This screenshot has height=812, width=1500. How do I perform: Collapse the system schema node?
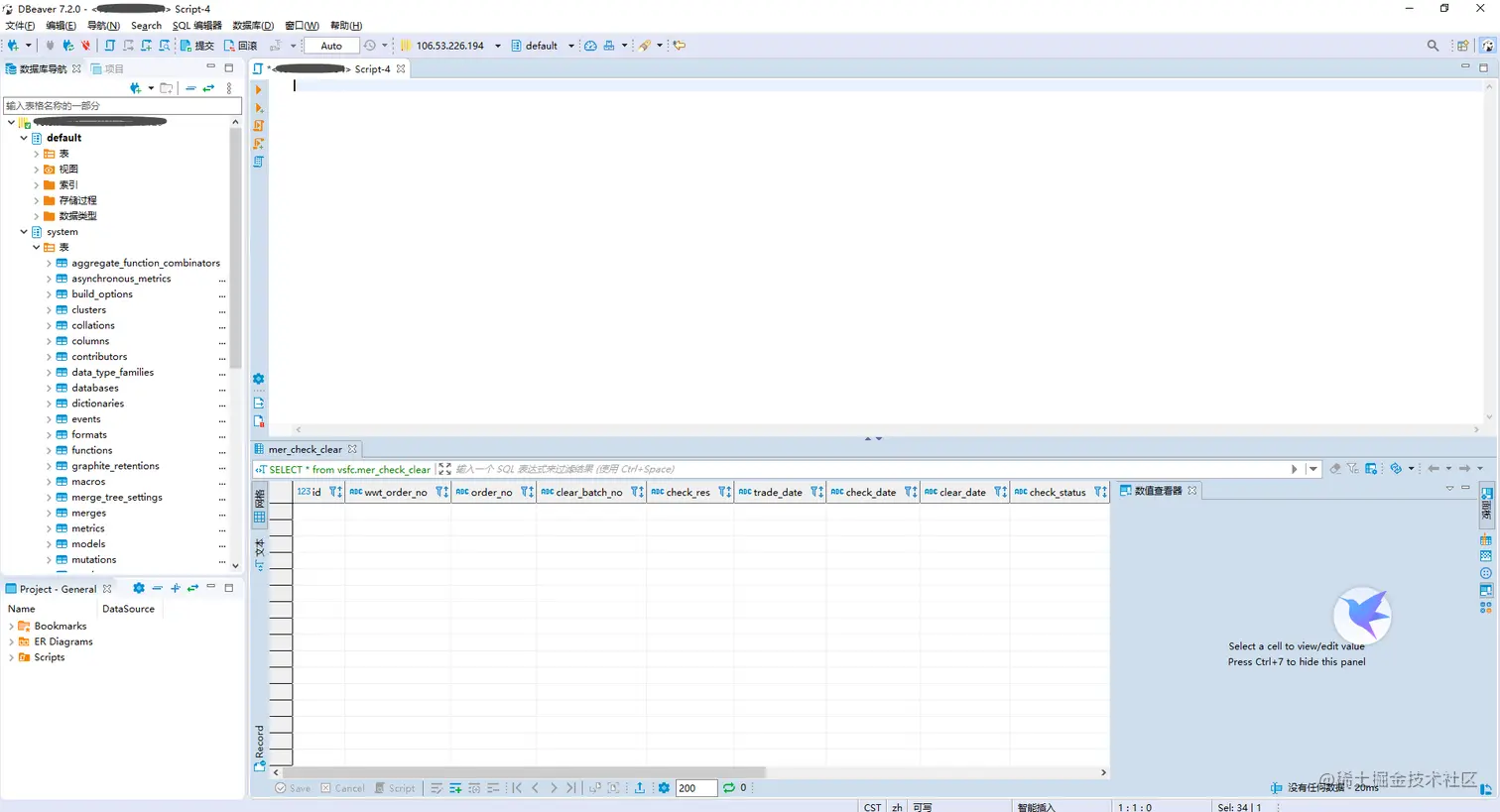coord(24,232)
